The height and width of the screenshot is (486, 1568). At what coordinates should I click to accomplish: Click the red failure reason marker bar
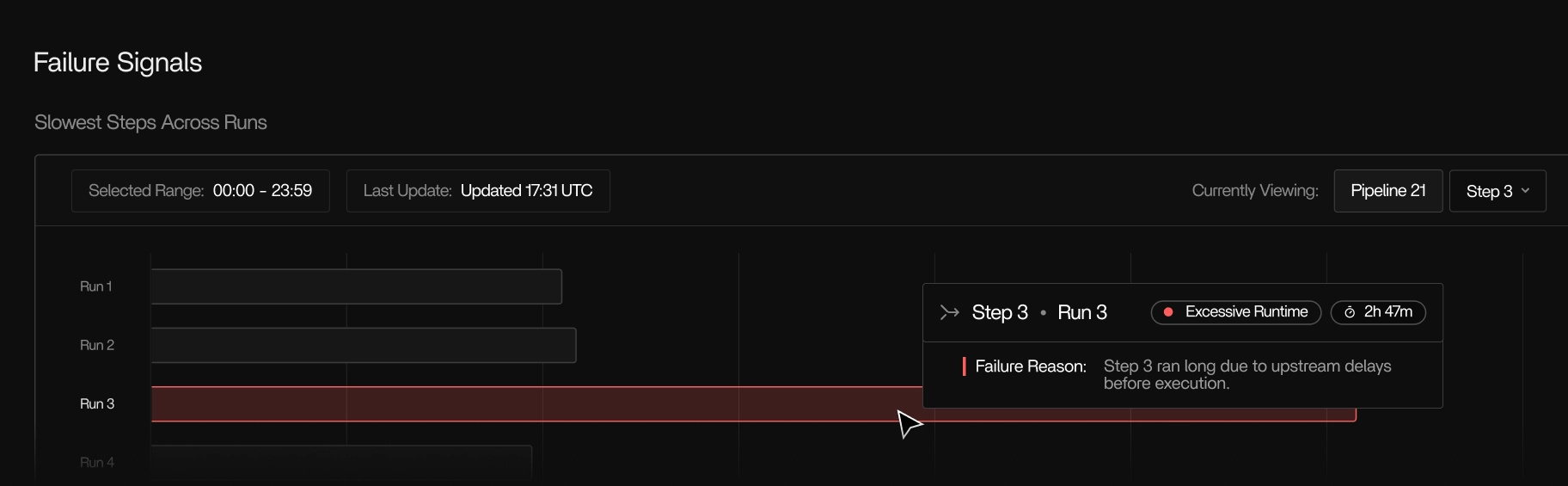click(x=964, y=366)
